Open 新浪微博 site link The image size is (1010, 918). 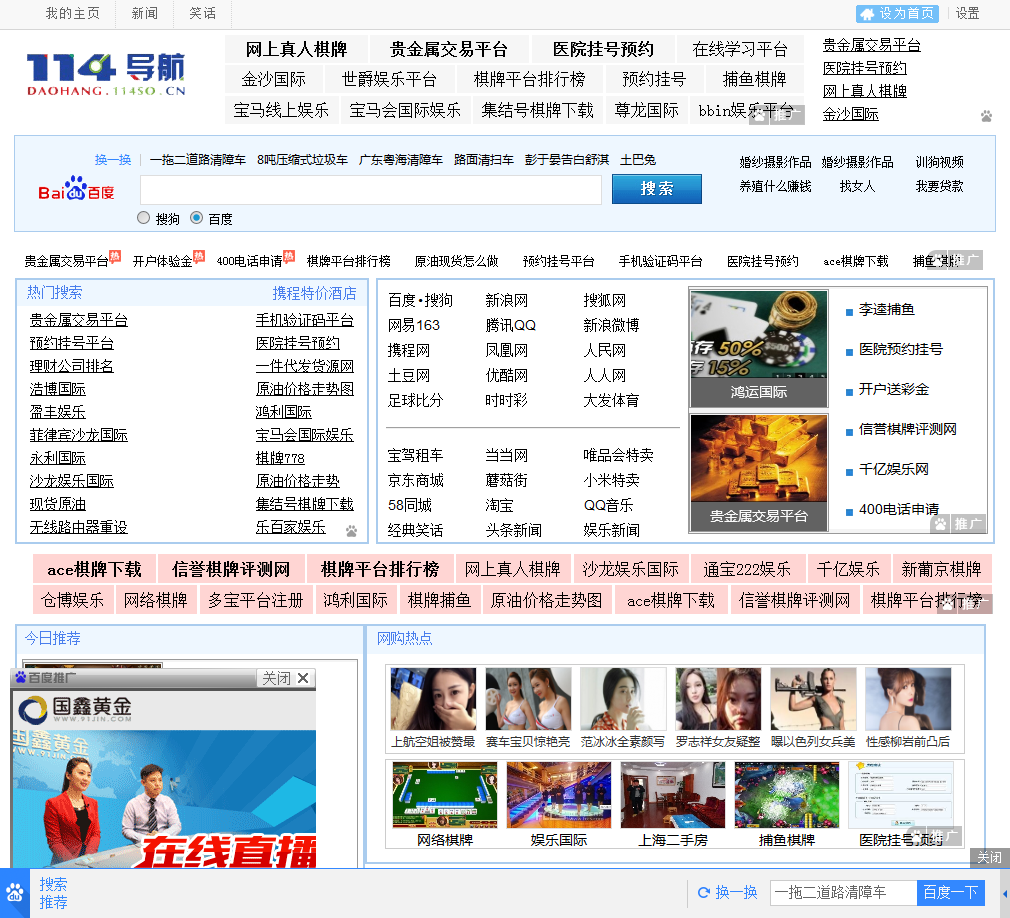[x=611, y=325]
